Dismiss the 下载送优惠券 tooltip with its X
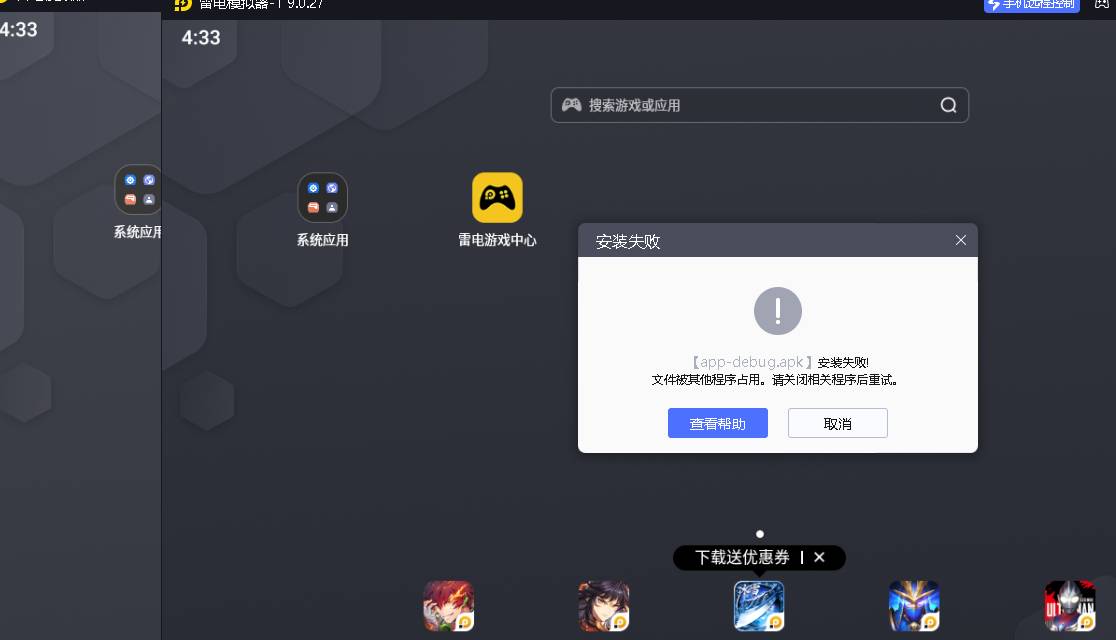 [x=819, y=557]
